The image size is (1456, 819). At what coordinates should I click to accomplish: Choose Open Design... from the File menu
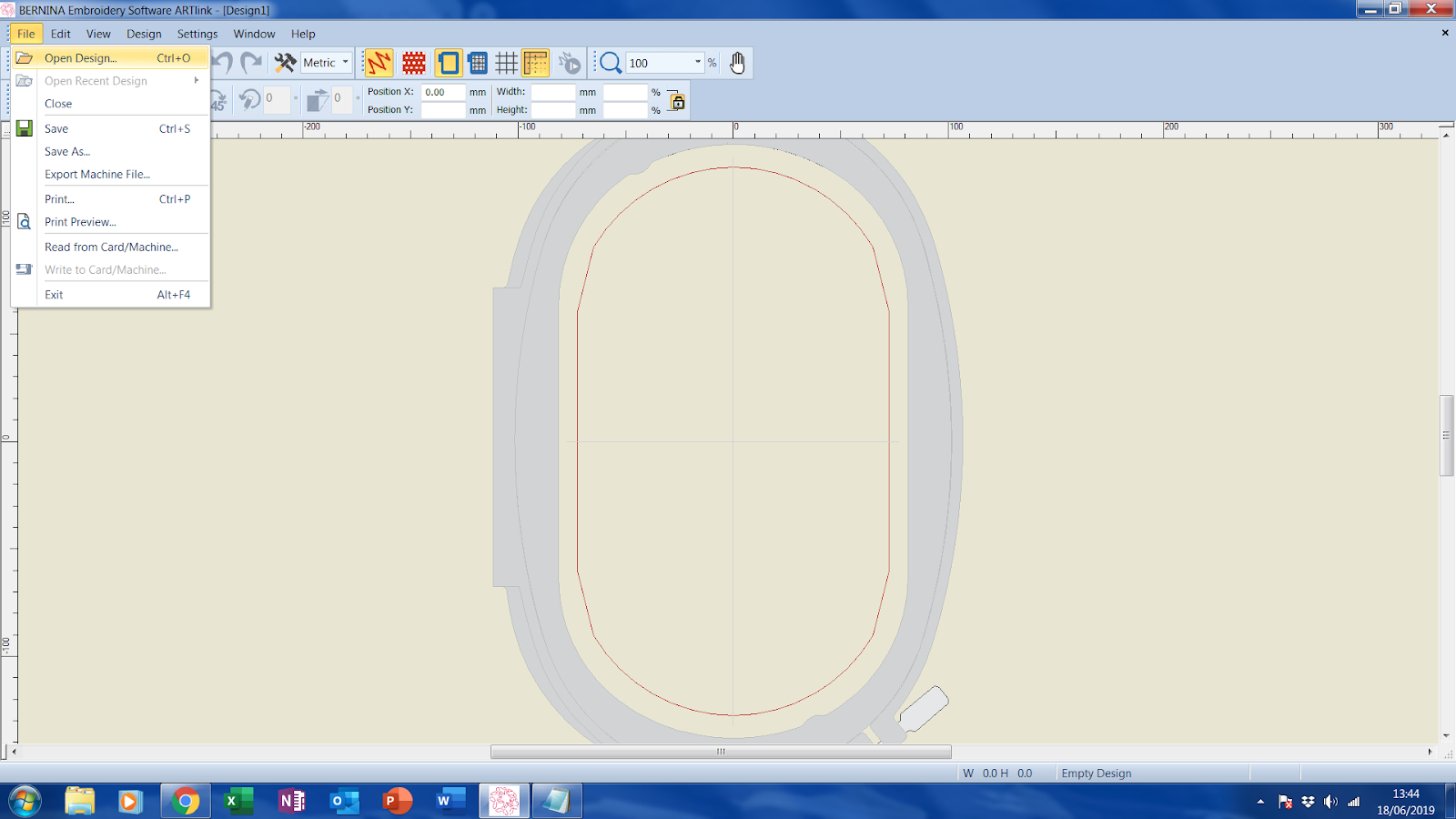110,57
